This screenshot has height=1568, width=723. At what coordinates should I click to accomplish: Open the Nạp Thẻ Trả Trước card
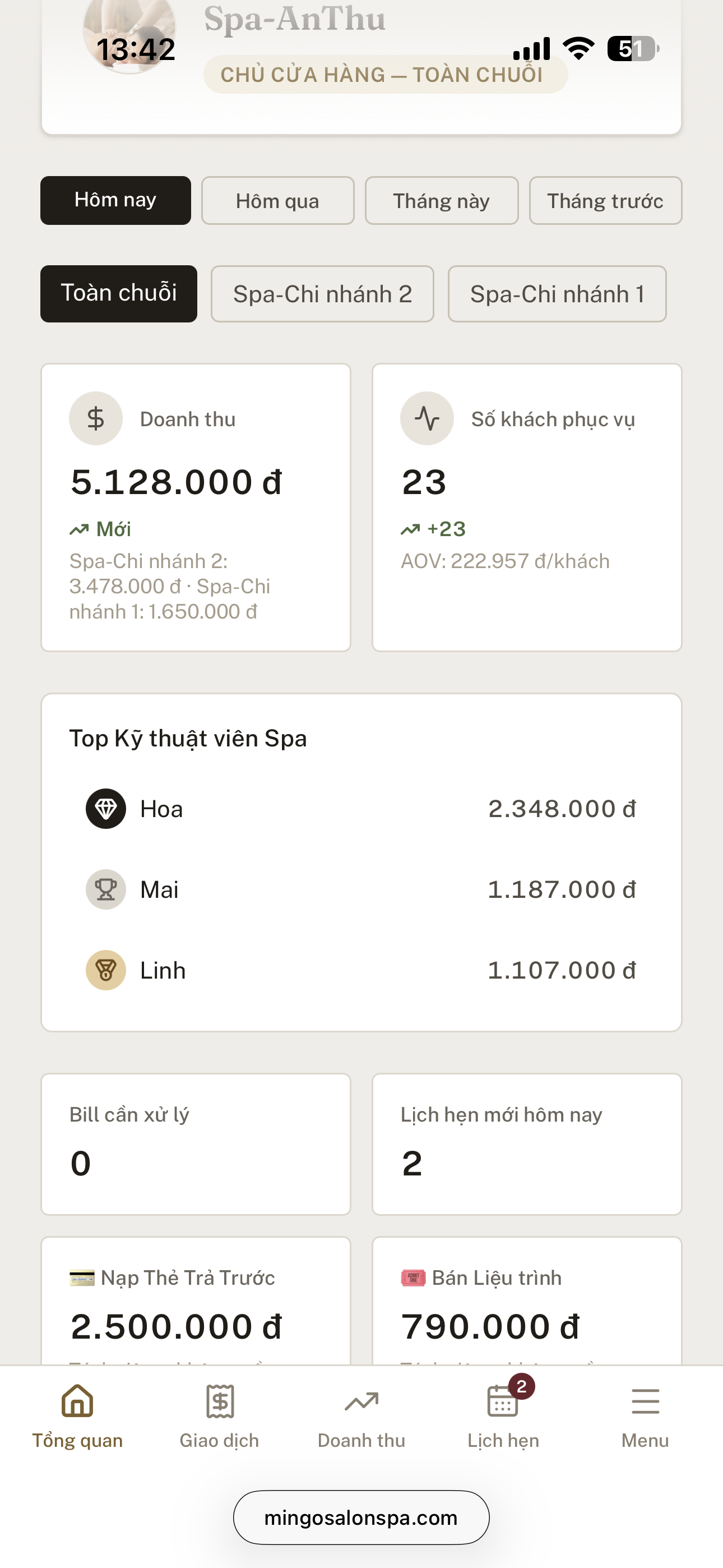tap(196, 1302)
